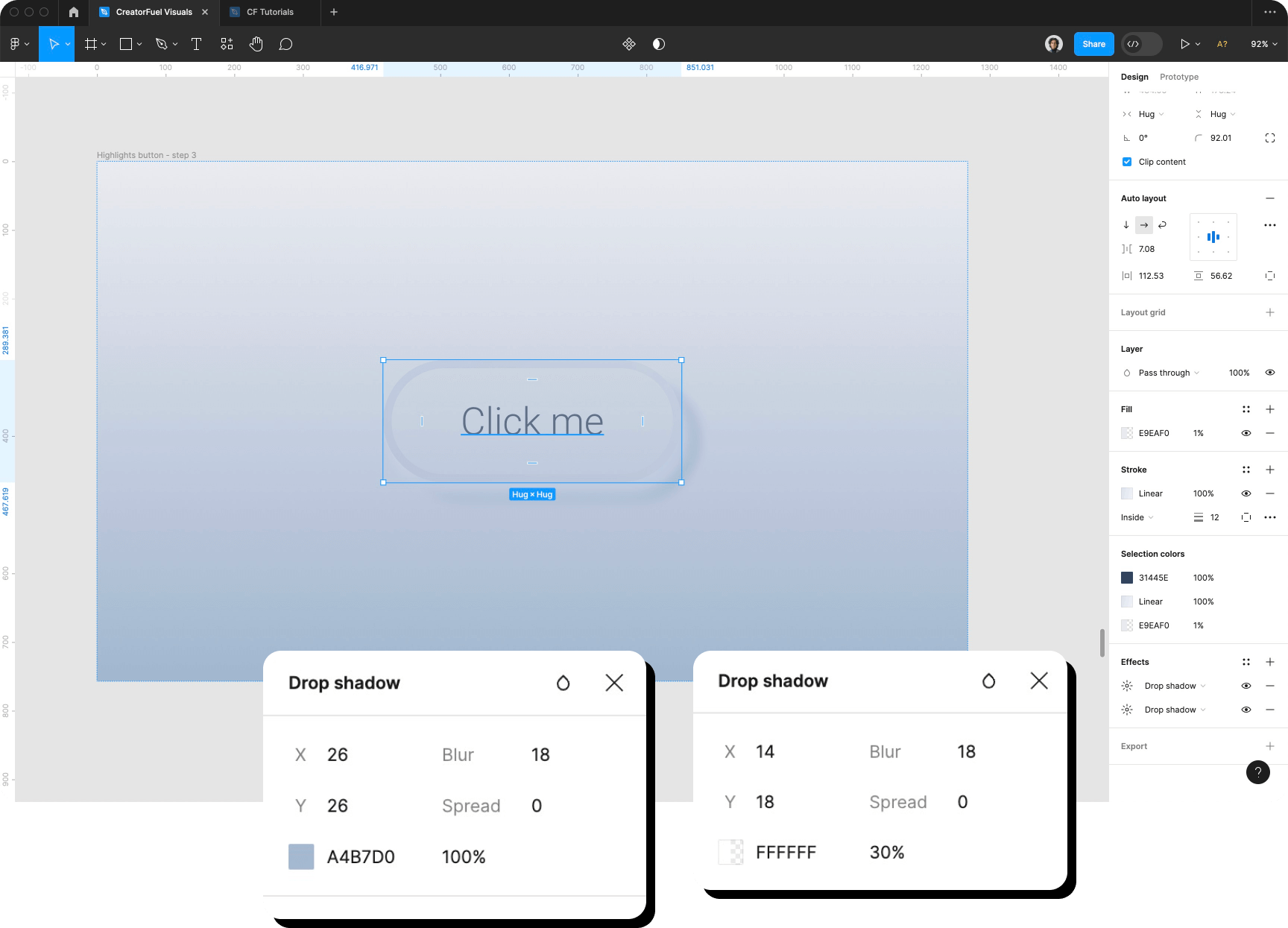Switch to the CF Tutorials tab
Screen dimensions: 1288x928
(268, 12)
